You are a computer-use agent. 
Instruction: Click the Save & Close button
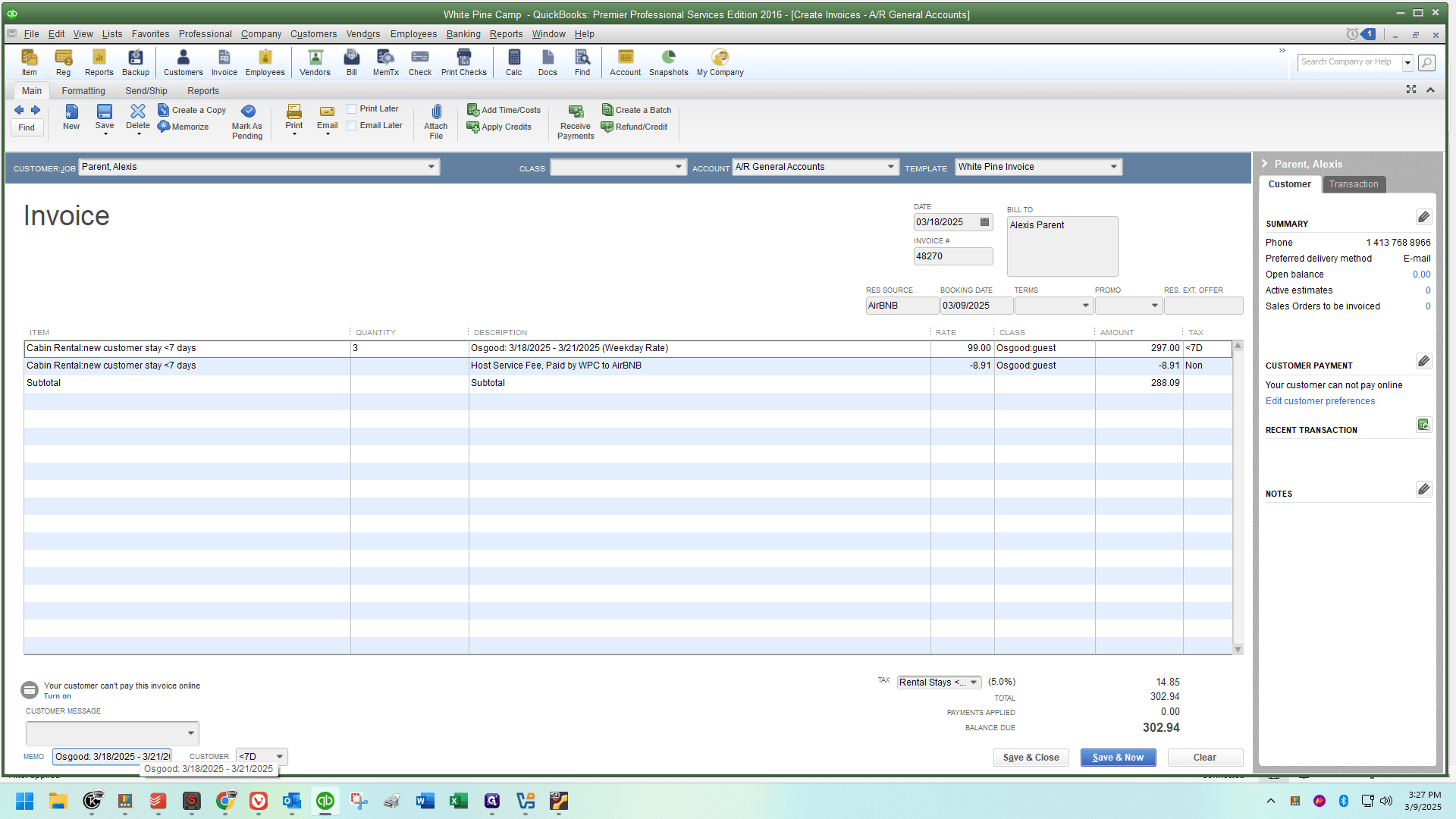tap(1031, 758)
